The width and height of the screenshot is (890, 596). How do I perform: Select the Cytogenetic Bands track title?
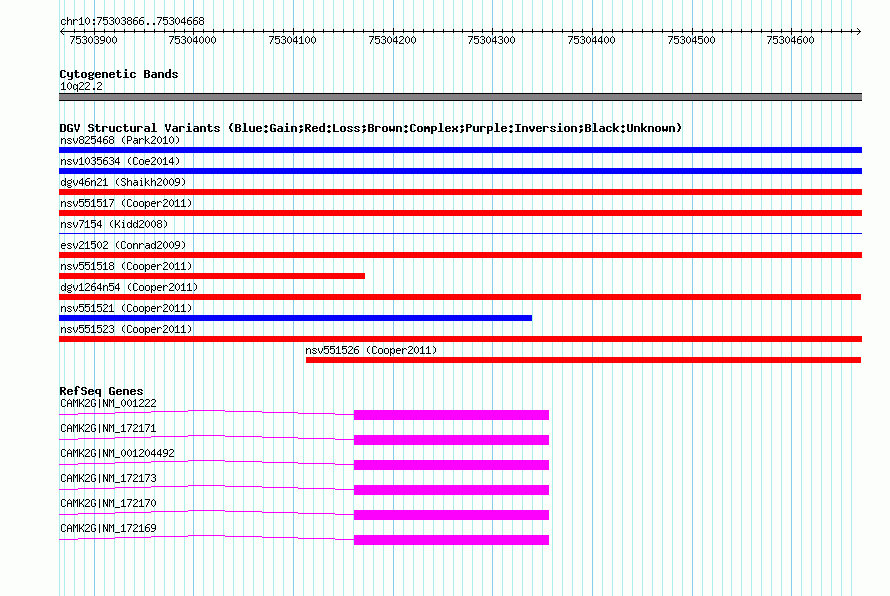click(x=119, y=74)
